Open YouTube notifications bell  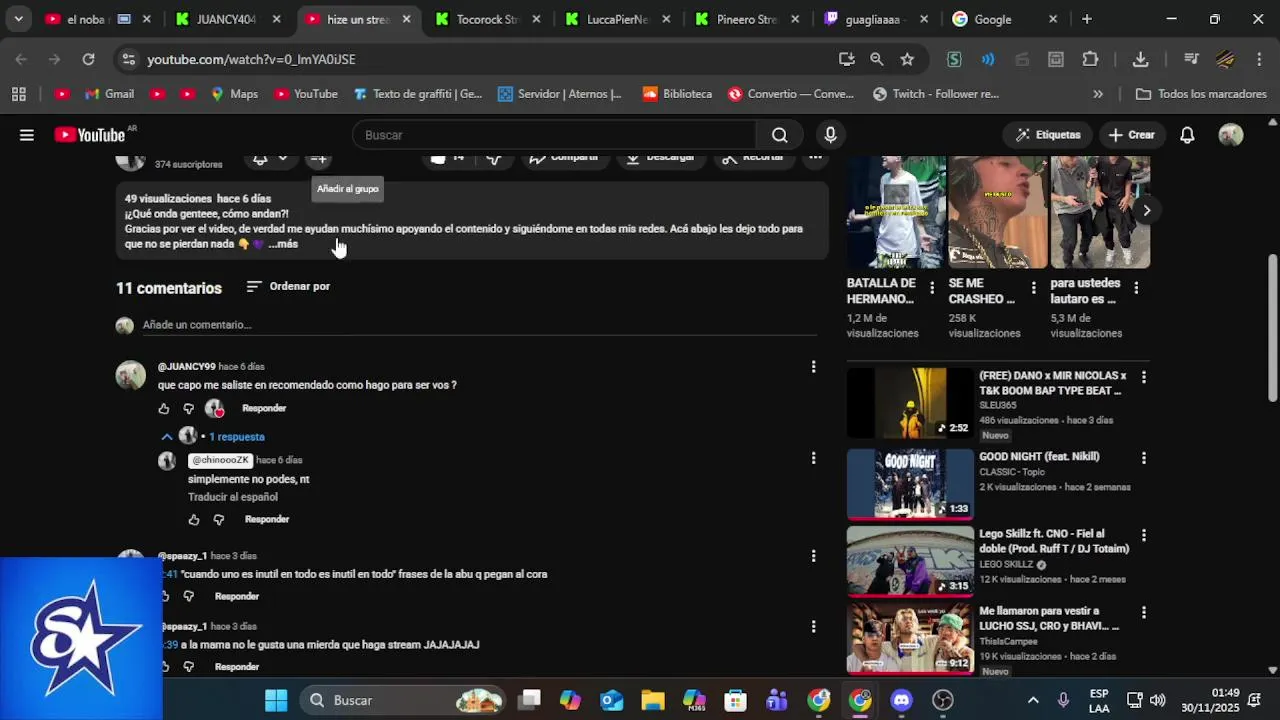click(x=1187, y=135)
